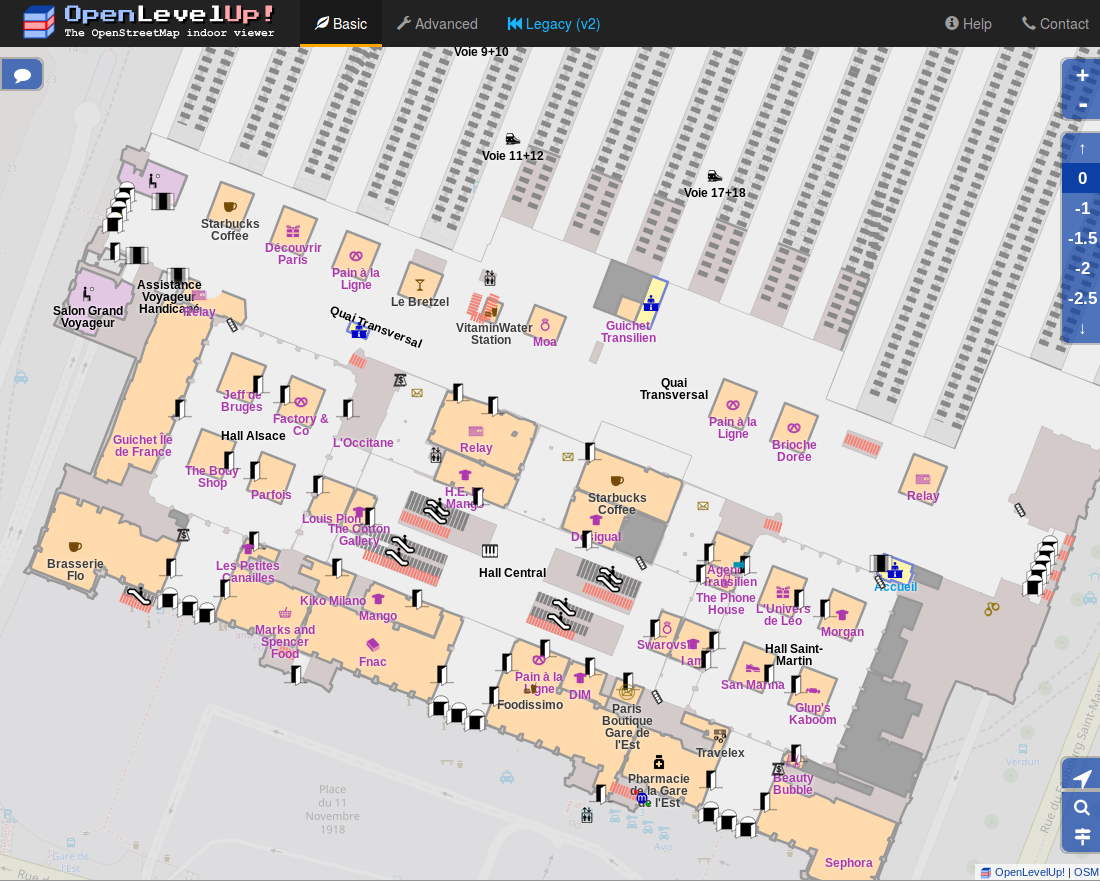Screen dimensions: 1100x881
Task: Switch to the Advanced tab
Action: [437, 24]
